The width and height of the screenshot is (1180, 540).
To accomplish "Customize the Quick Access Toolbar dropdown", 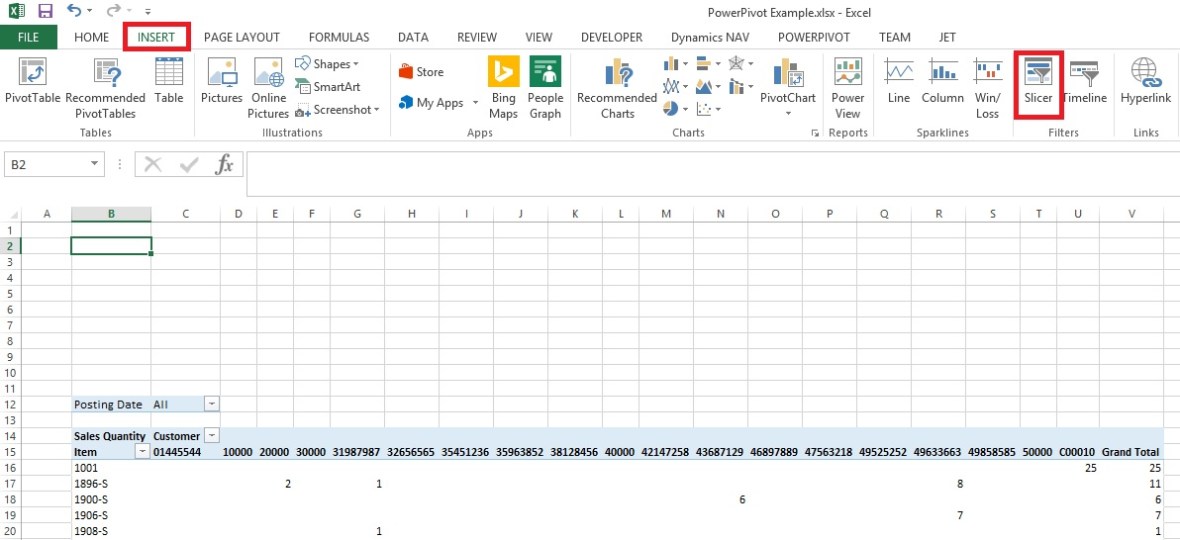I will 147,12.
